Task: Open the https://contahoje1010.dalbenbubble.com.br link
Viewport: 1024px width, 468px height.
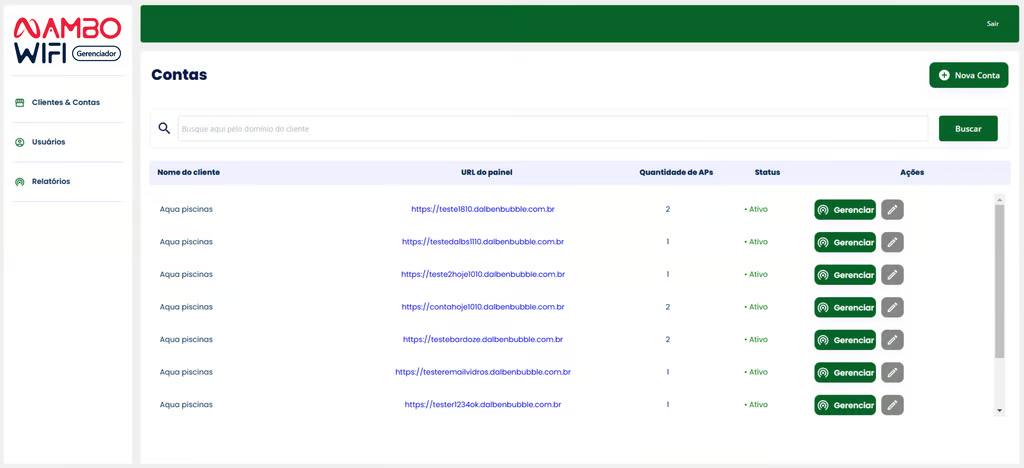Action: click(x=483, y=307)
